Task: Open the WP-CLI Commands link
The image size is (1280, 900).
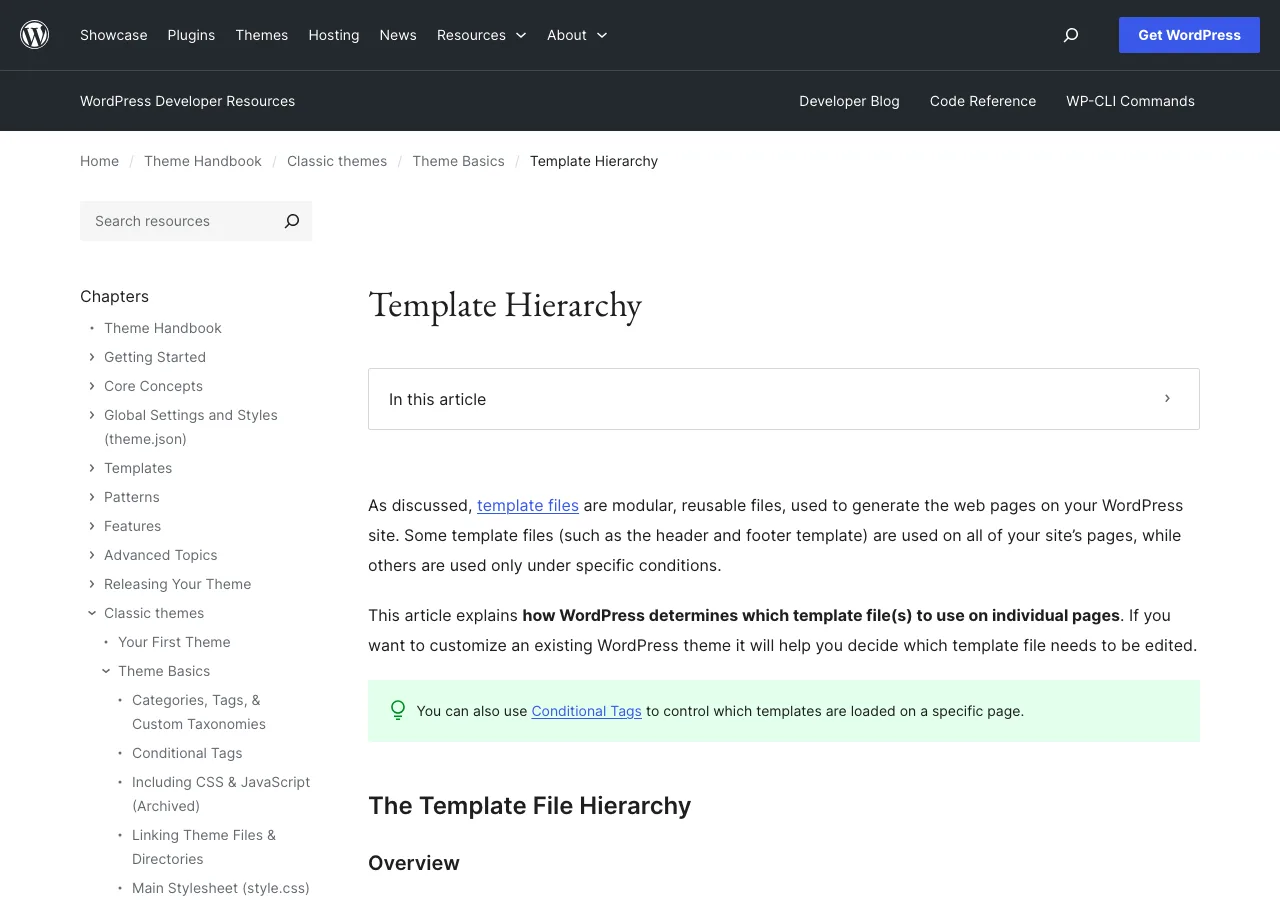Action: pos(1130,101)
